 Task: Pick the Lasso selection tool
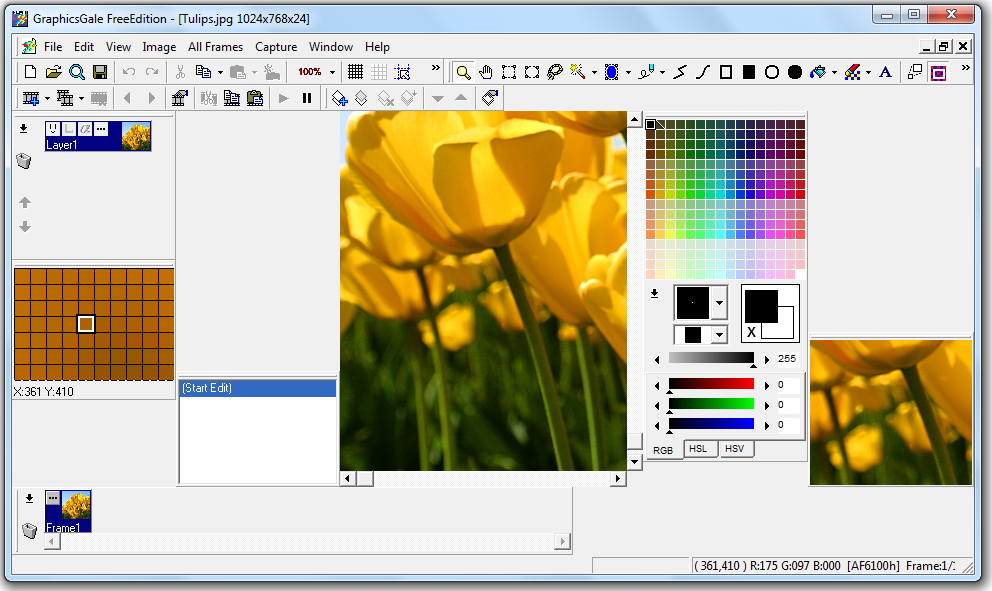[x=555, y=72]
